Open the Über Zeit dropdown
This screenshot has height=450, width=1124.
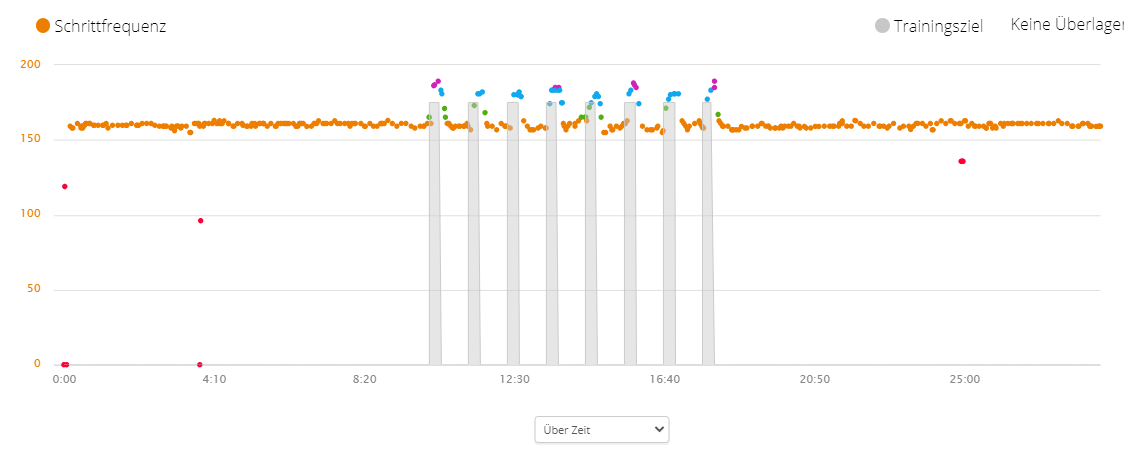point(601,429)
